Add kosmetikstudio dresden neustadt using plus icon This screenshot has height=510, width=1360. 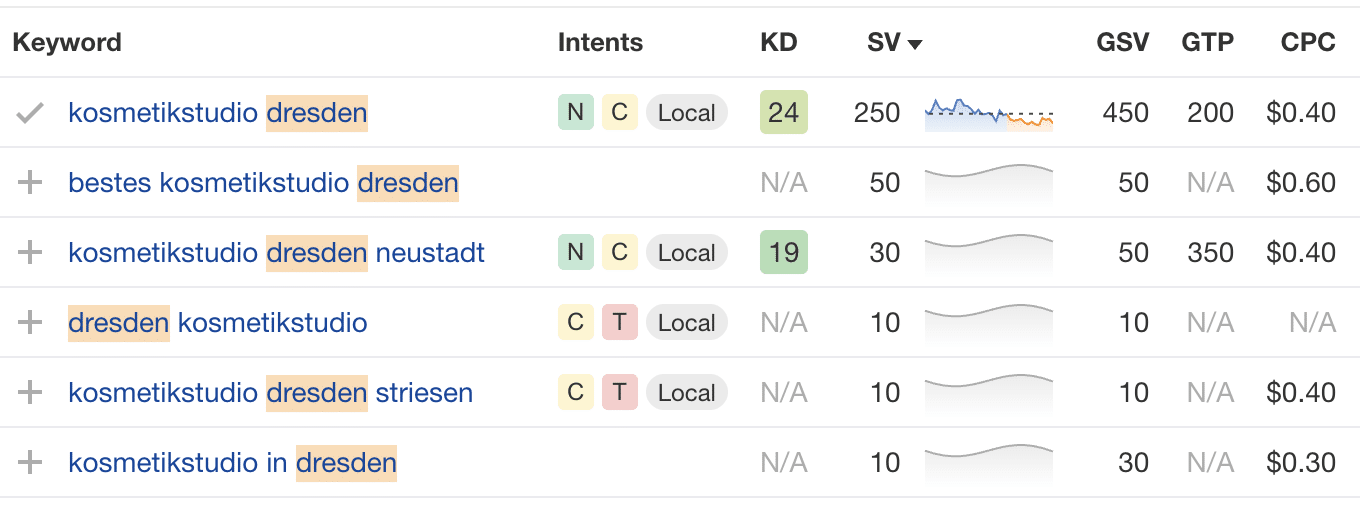point(31,253)
